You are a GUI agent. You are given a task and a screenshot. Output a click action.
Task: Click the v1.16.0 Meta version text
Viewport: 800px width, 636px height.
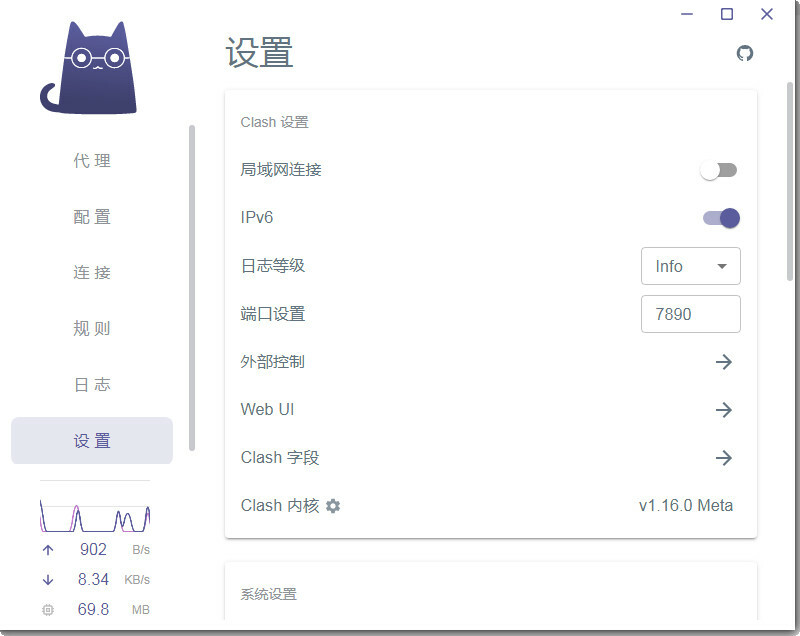pyautogui.click(x=686, y=505)
